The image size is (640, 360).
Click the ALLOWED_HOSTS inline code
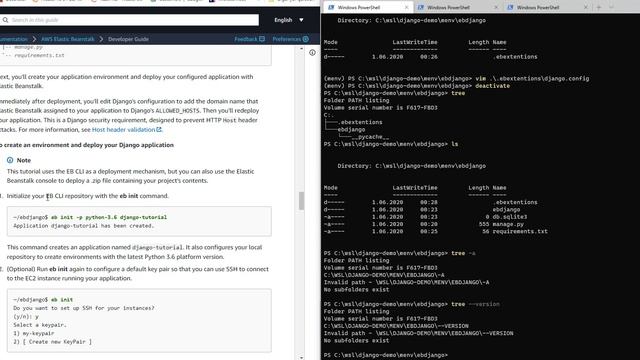click(x=178, y=111)
